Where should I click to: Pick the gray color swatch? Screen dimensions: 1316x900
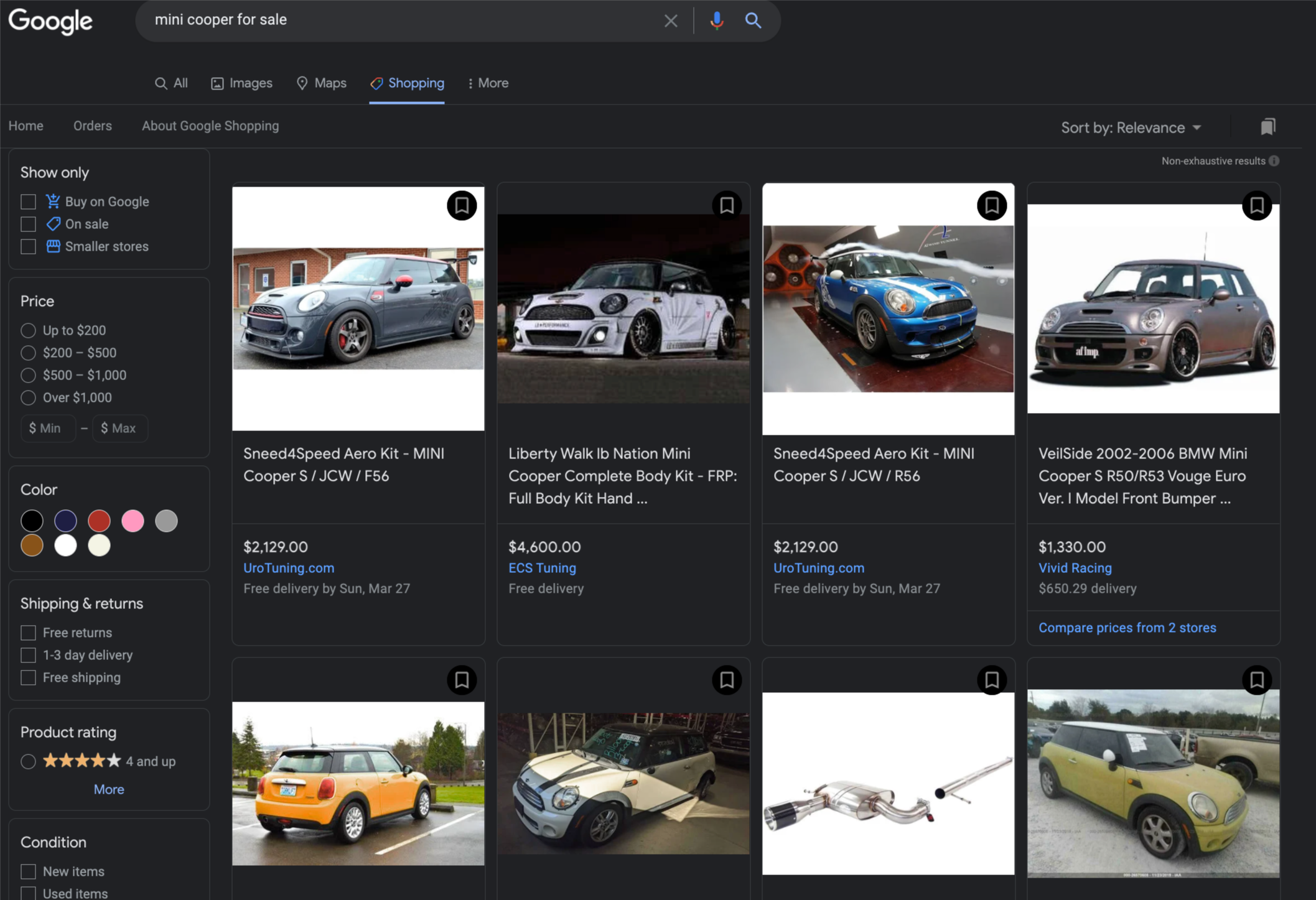tap(166, 521)
